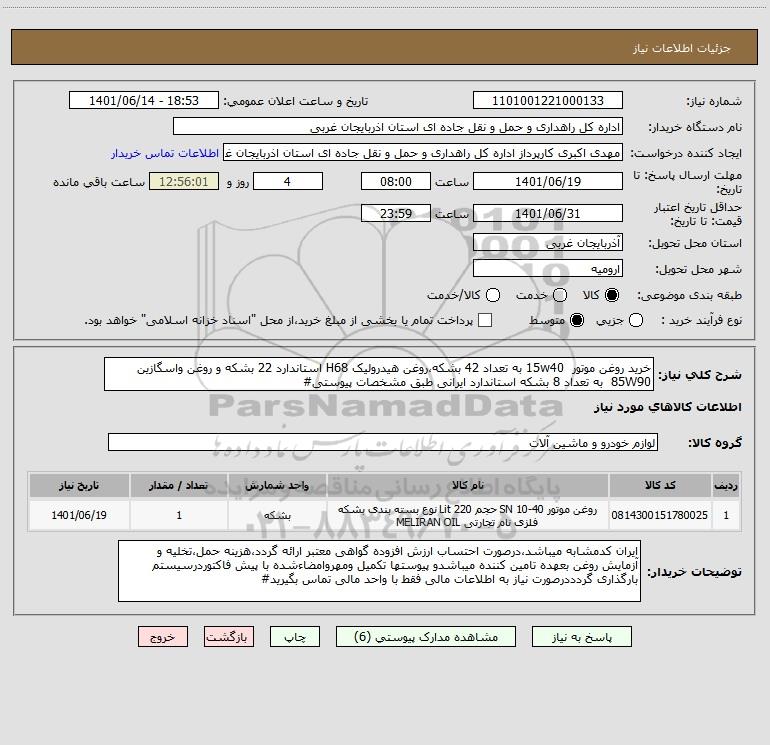Click the need number field 1101001221000133

pyautogui.click(x=548, y=101)
